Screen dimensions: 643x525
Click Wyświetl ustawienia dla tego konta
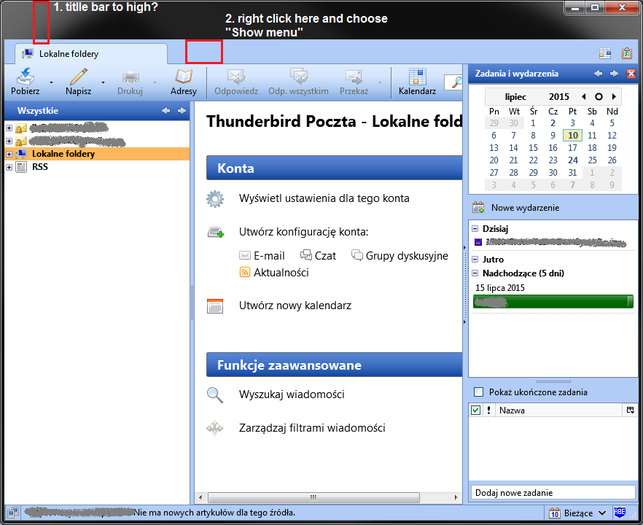coord(324,198)
